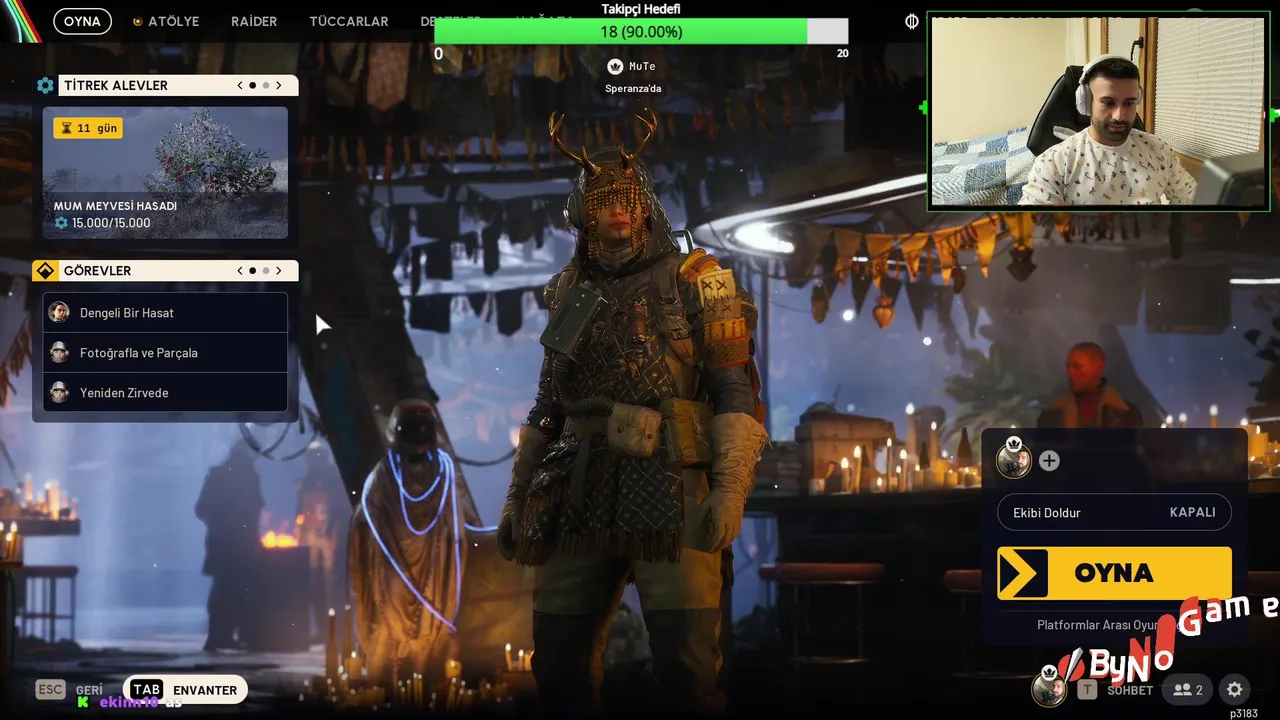Screen dimensions: 1280x720
Task: Click the GÖREVLER header title
Action: coord(97,271)
